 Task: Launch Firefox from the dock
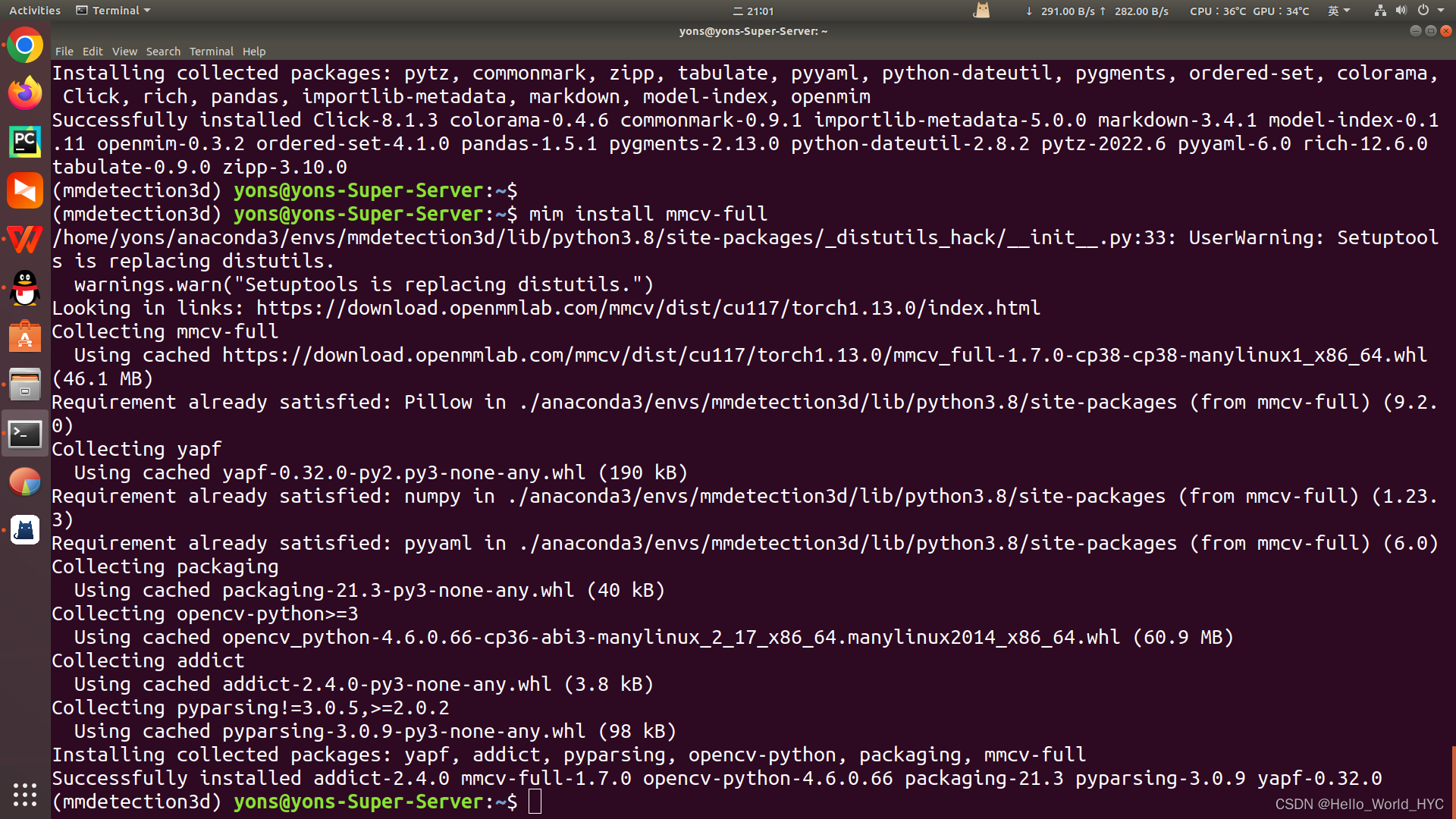coord(25,94)
